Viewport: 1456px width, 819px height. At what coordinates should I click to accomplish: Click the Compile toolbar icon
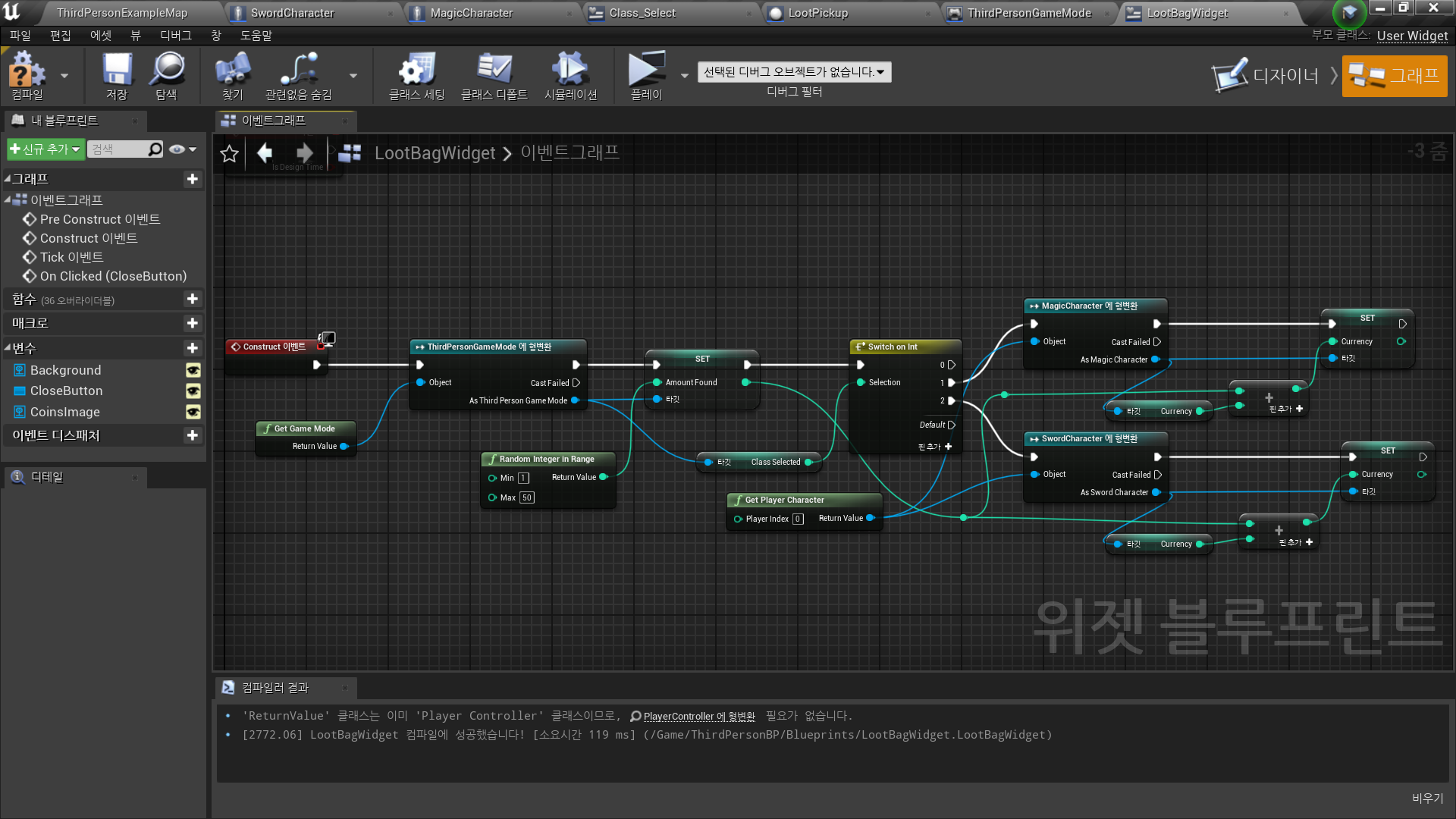coord(27,70)
